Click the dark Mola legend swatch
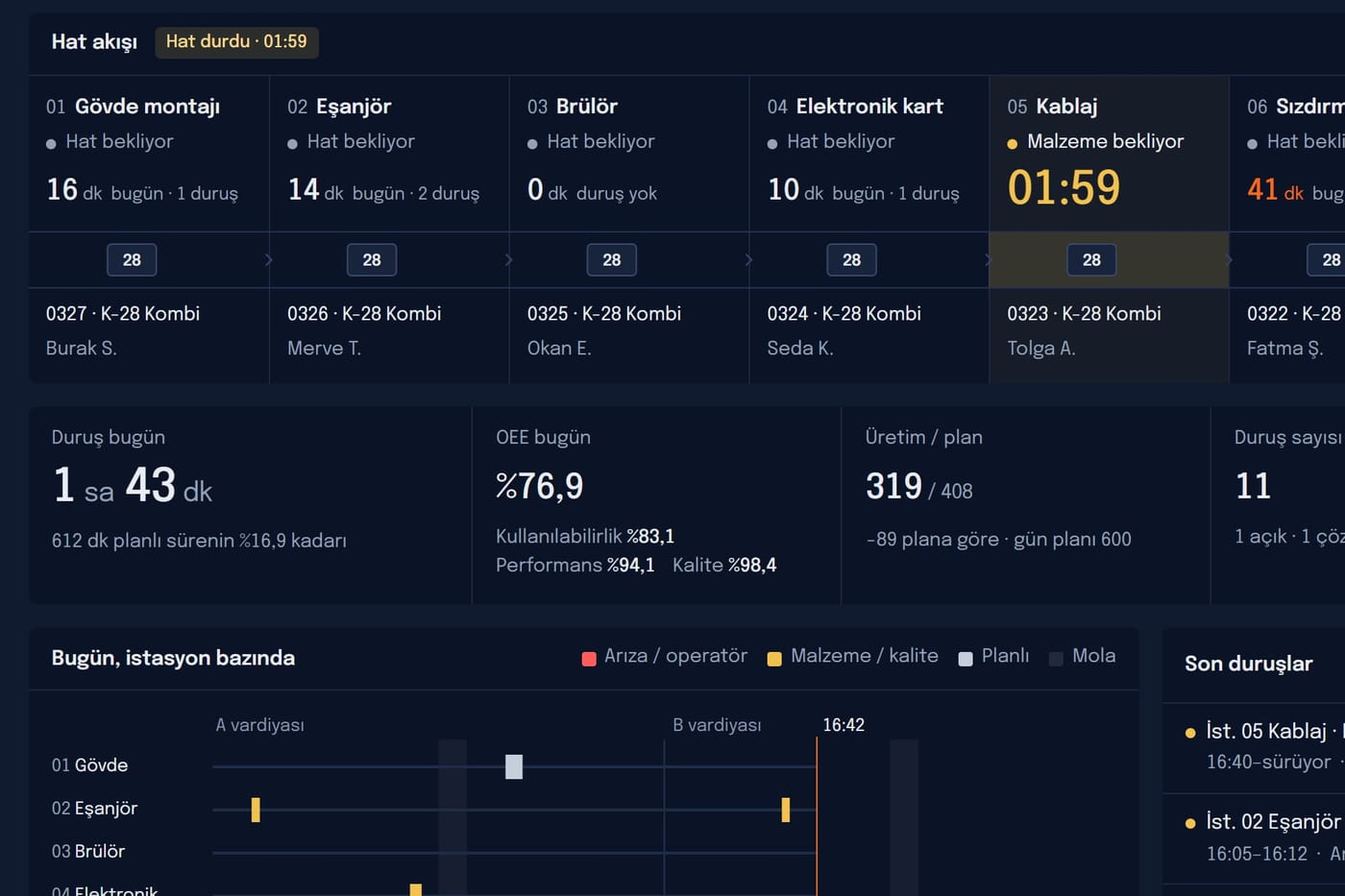This screenshot has height=896, width=1345. pyautogui.click(x=1056, y=658)
